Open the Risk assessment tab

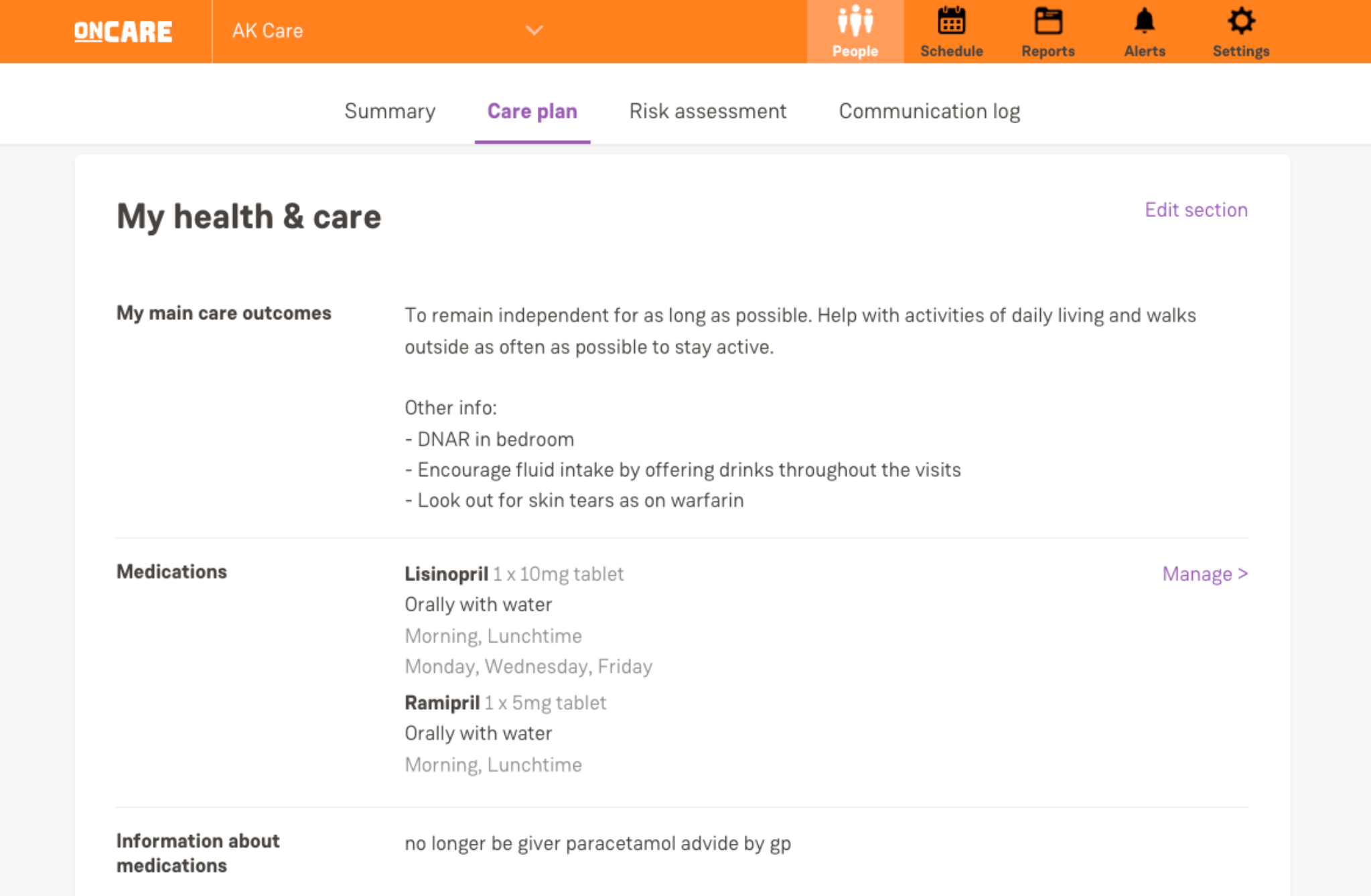707,111
